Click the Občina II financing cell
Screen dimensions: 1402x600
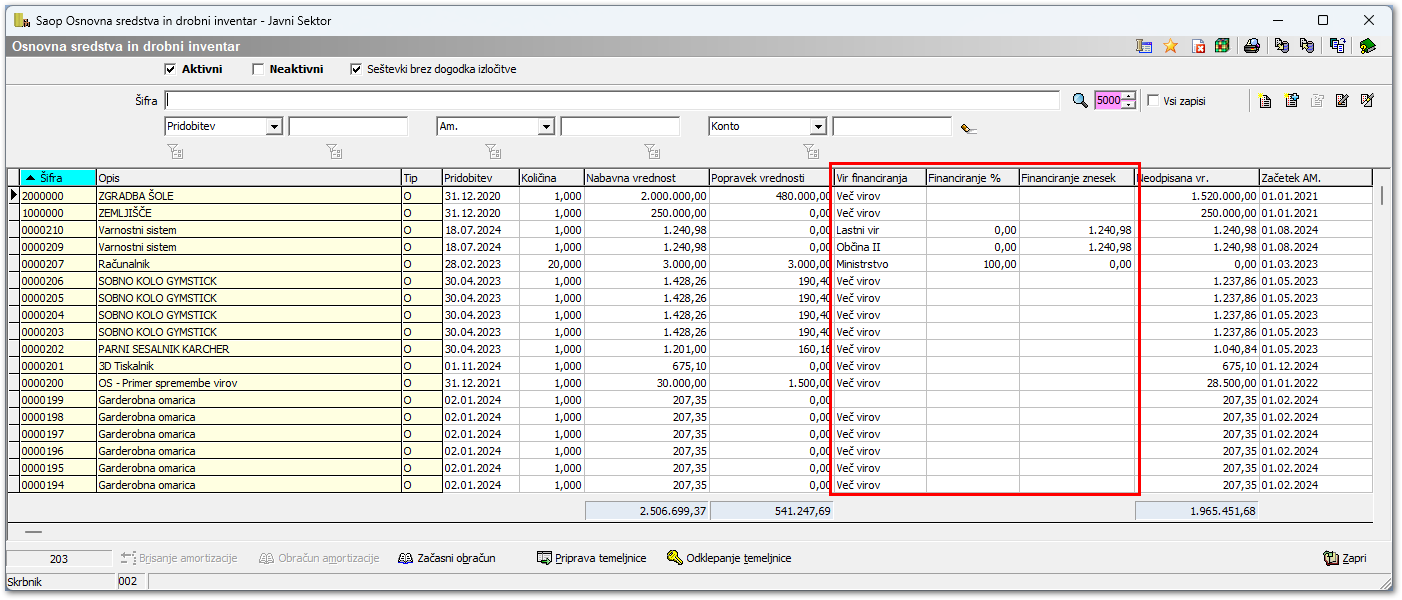[879, 247]
